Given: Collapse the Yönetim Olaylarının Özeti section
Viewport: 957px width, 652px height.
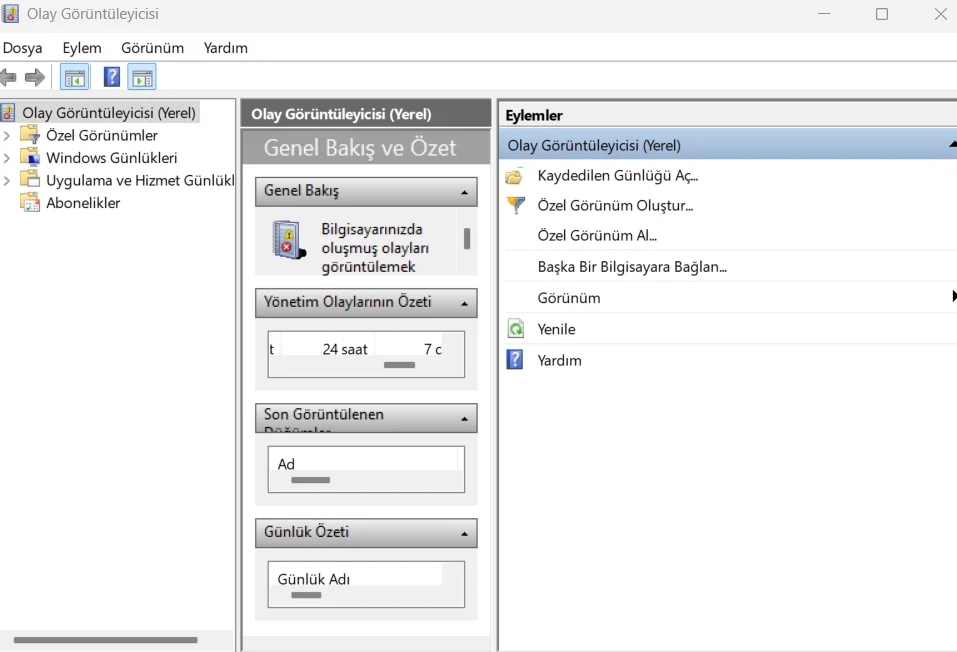Looking at the screenshot, I should pos(464,303).
